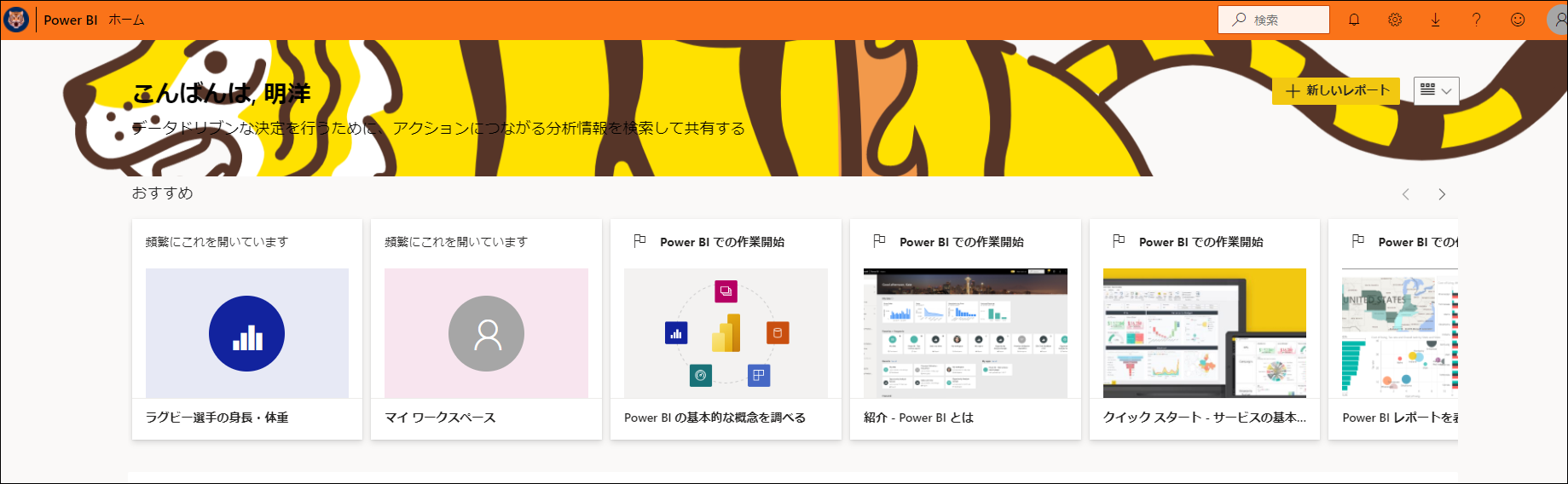This screenshot has height=484, width=1568.
Task: Click flag icon on クイック スタート card
Action: [x=1119, y=241]
